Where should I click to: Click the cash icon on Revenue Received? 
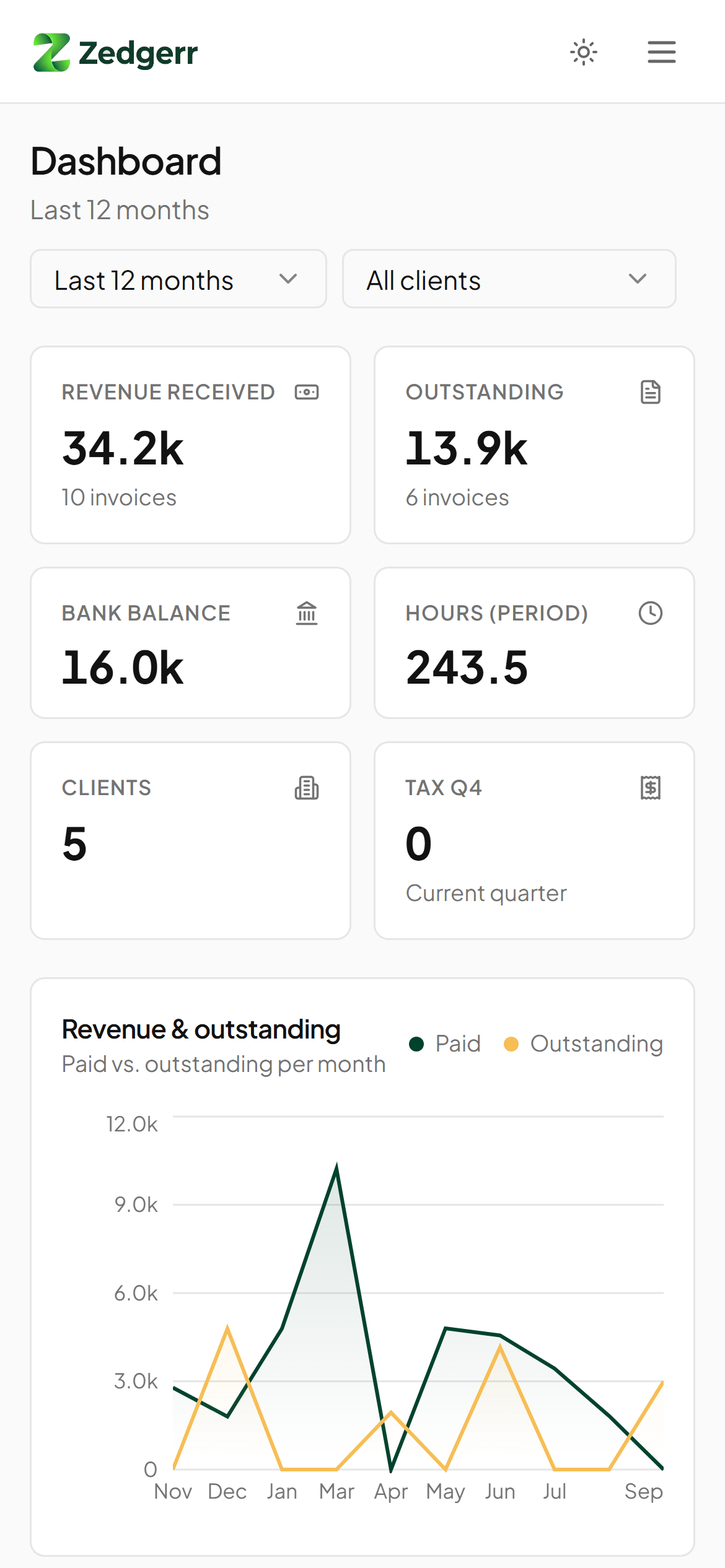coord(307,392)
